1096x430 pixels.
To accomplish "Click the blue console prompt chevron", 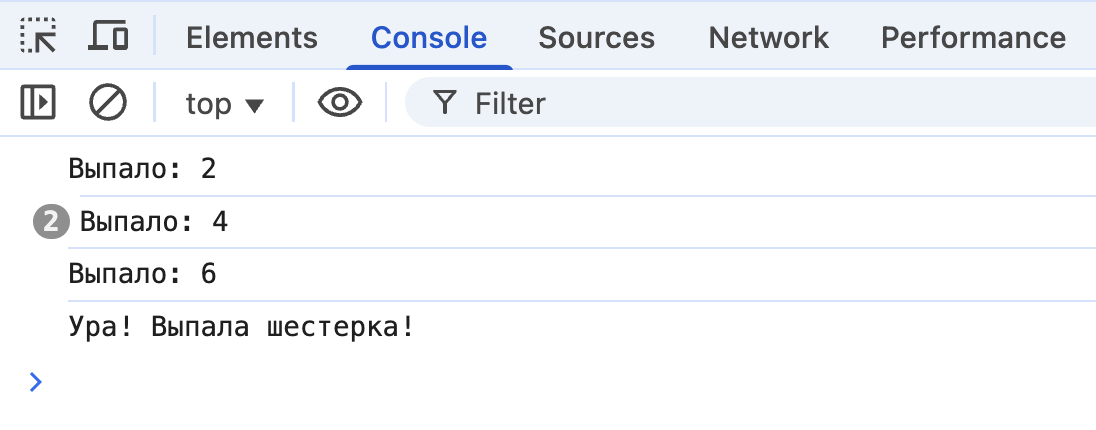I will (36, 381).
